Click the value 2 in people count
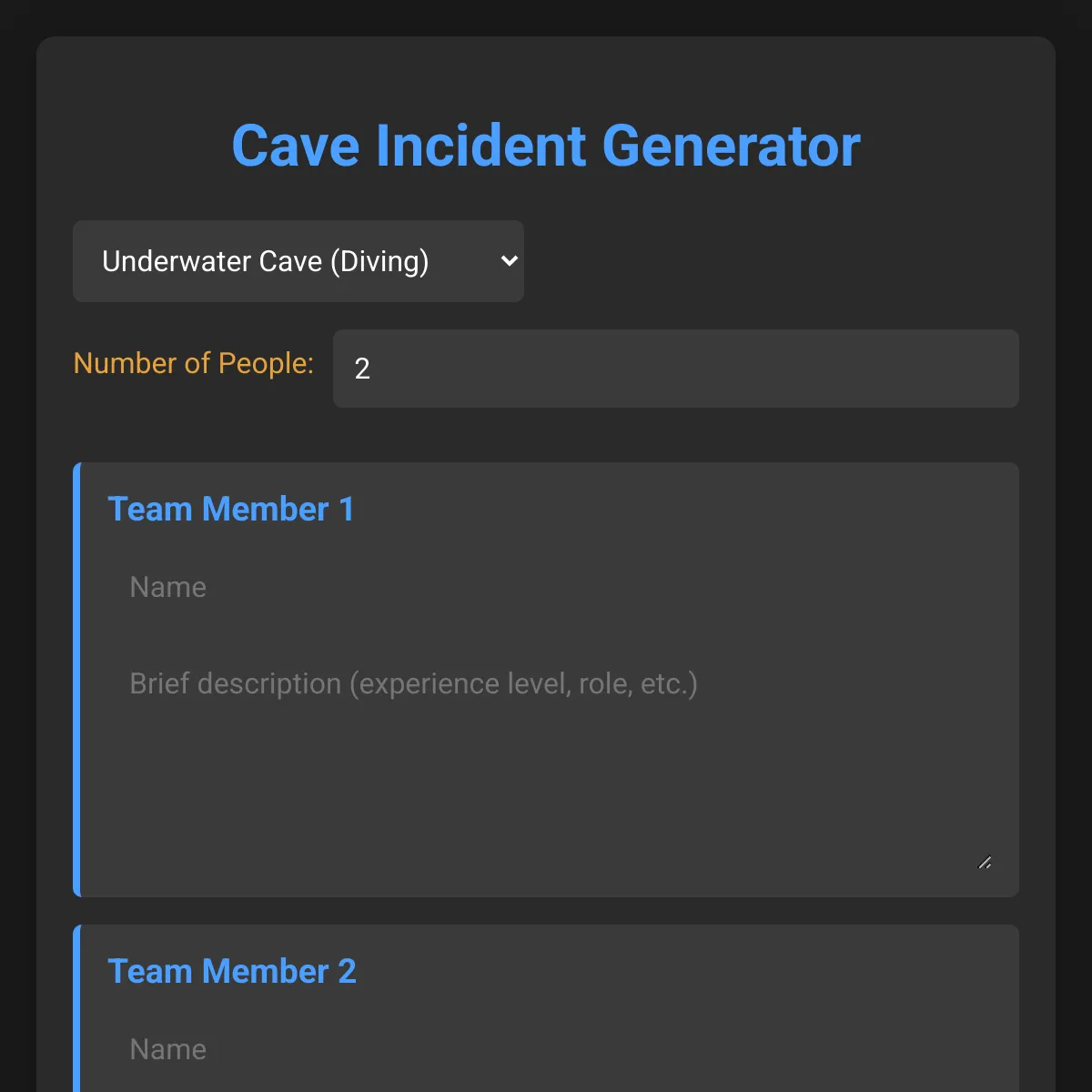 coord(362,369)
